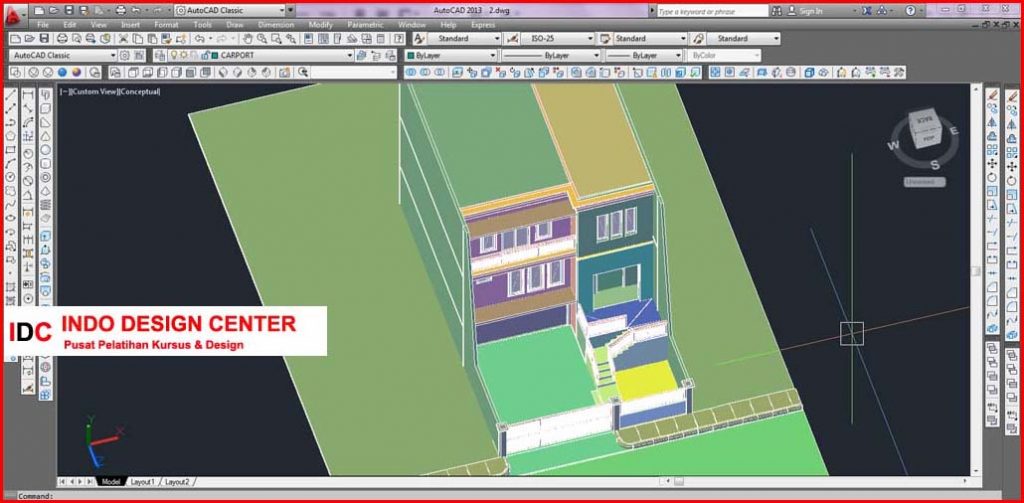Toggle layer on/off lightbulb for CARPORT
Image resolution: width=1024 pixels, height=503 pixels.
[174, 56]
